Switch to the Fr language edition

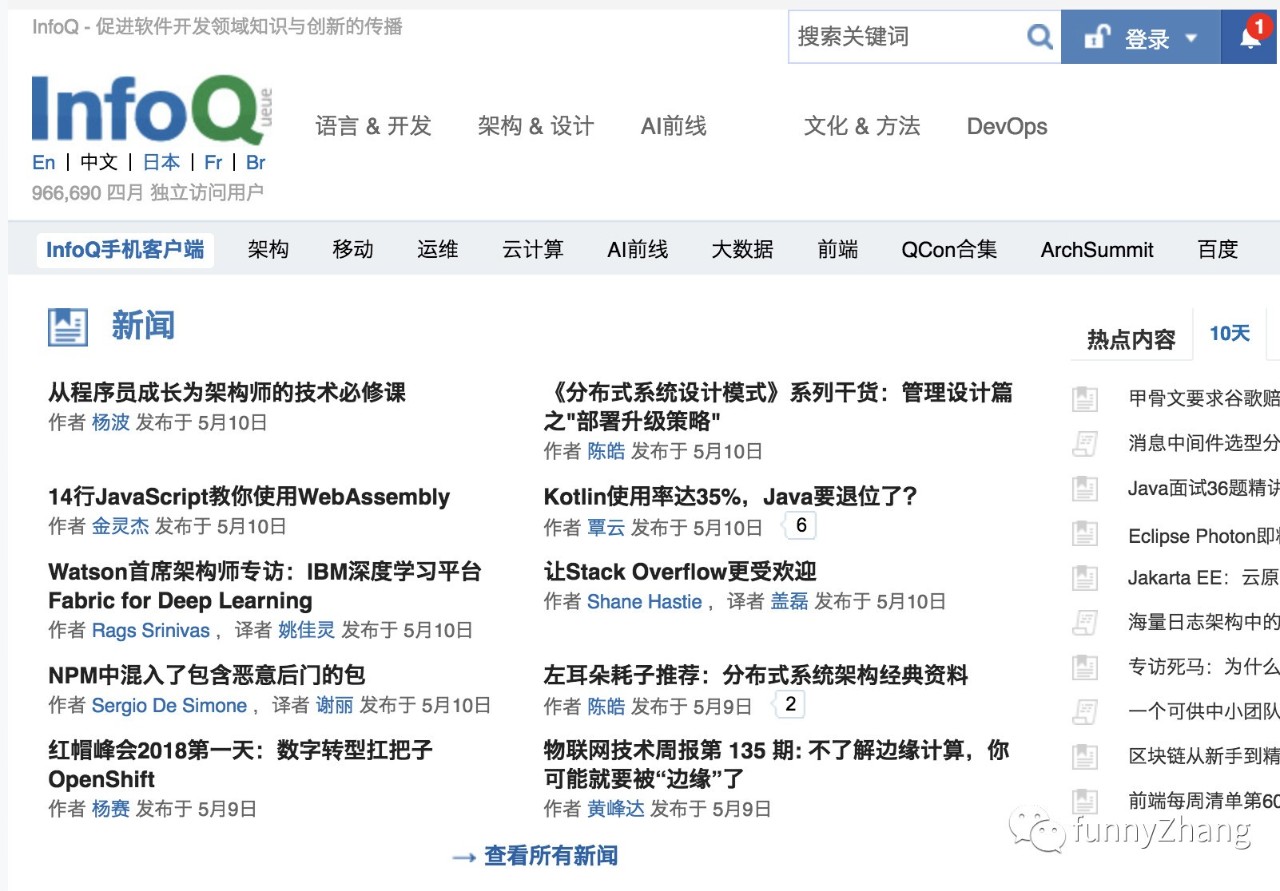coord(213,162)
